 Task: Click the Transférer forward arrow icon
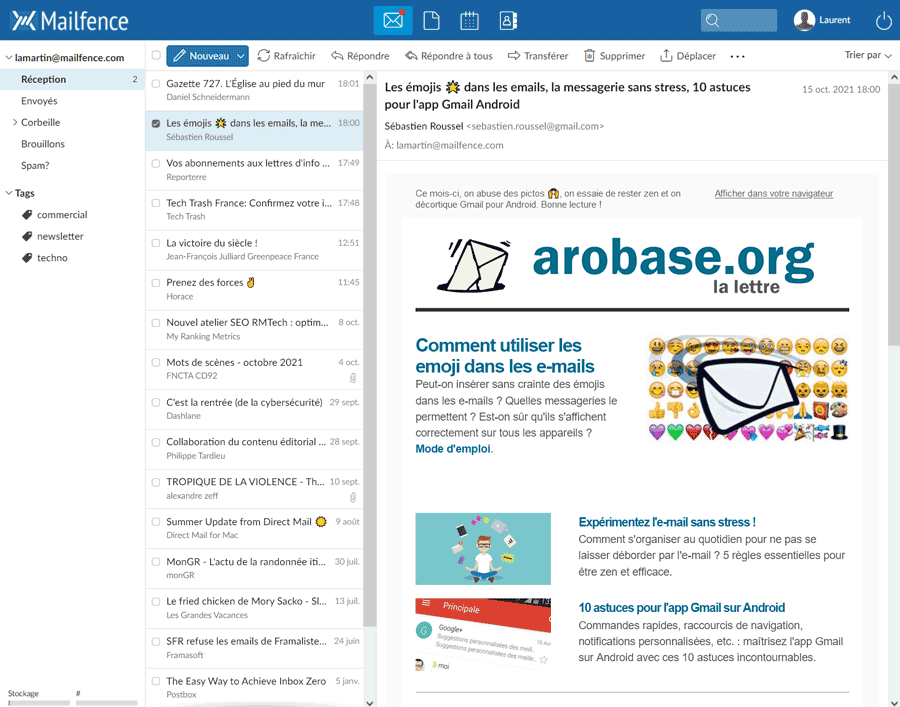pos(514,56)
